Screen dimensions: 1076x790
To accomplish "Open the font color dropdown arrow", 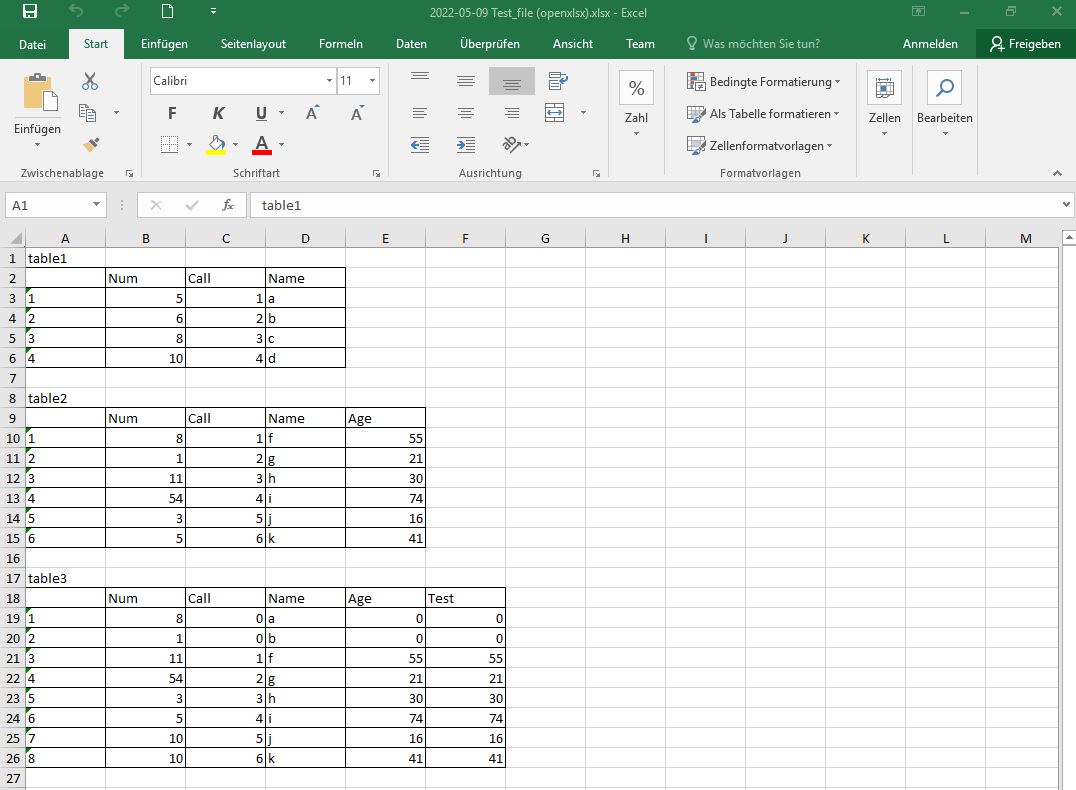I will pyautogui.click(x=281, y=145).
